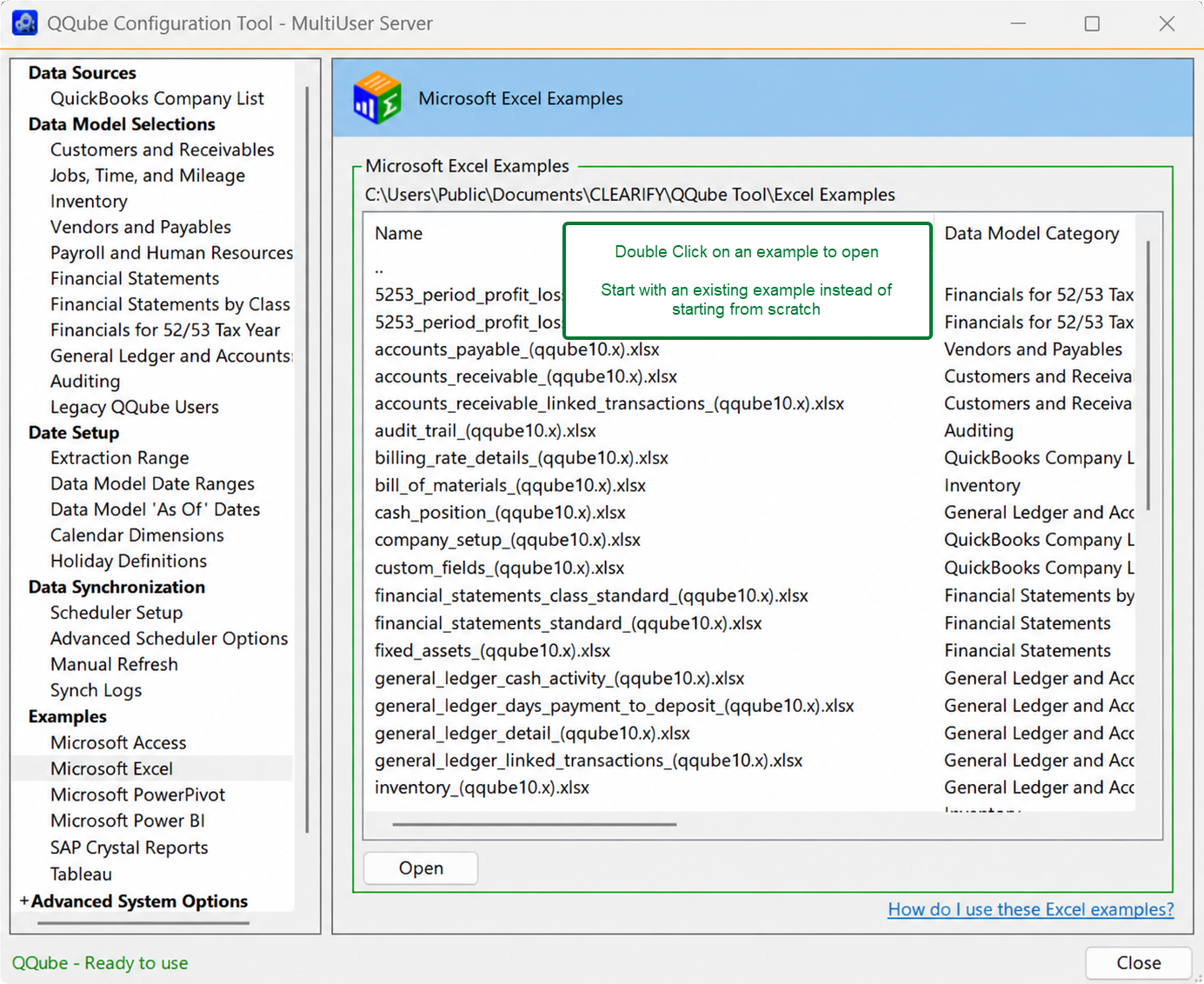Open the Inventory data model selection

click(x=89, y=201)
